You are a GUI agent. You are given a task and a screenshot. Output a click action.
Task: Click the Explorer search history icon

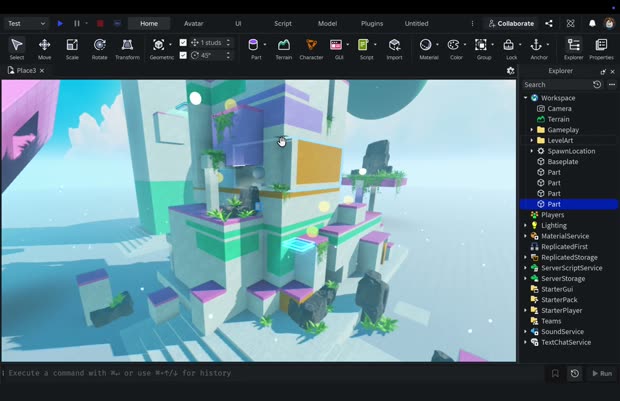coord(597,85)
